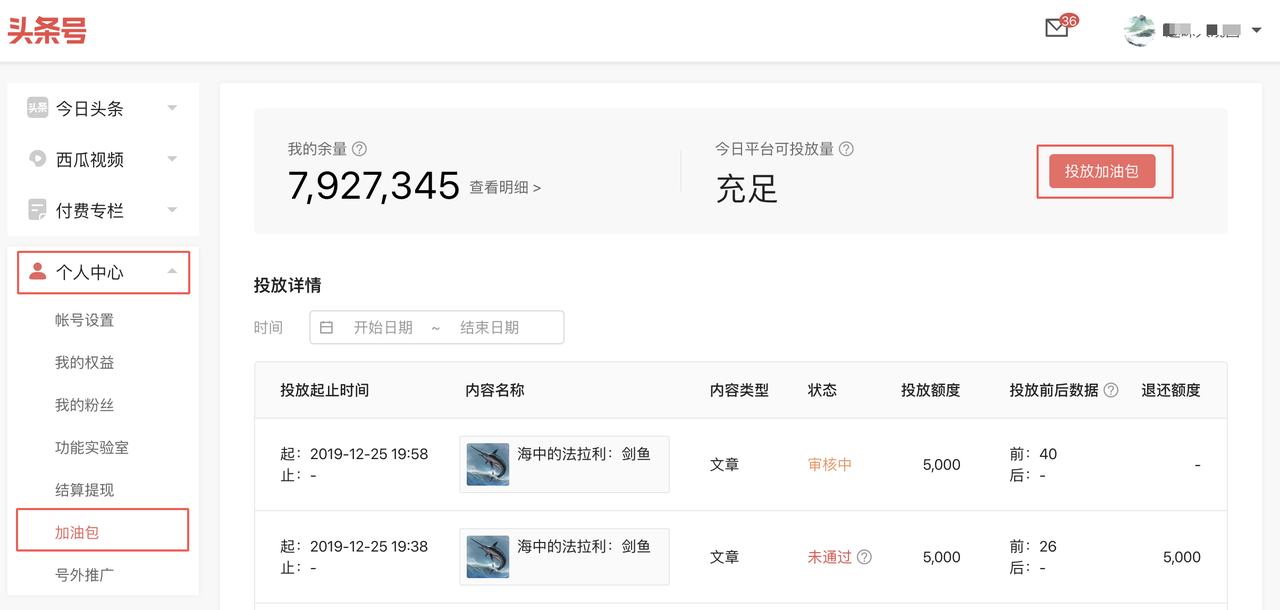Collapse the 个人中心 section
The width and height of the screenshot is (1280, 610).
point(171,271)
